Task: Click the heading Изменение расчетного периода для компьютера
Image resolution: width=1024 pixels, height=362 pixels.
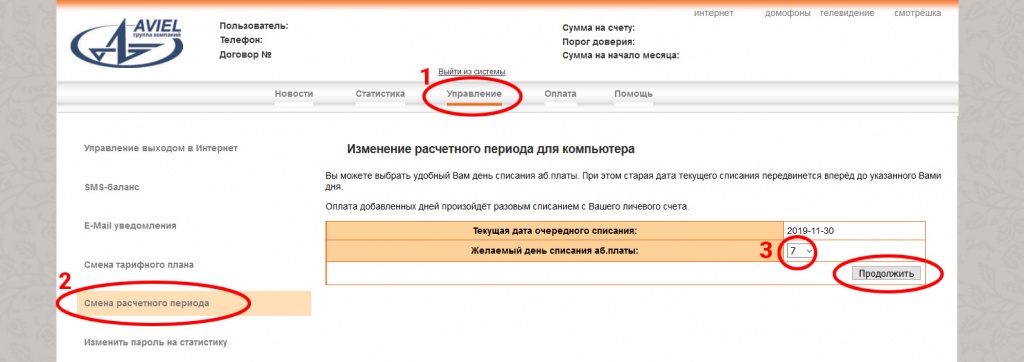Action: 490,149
